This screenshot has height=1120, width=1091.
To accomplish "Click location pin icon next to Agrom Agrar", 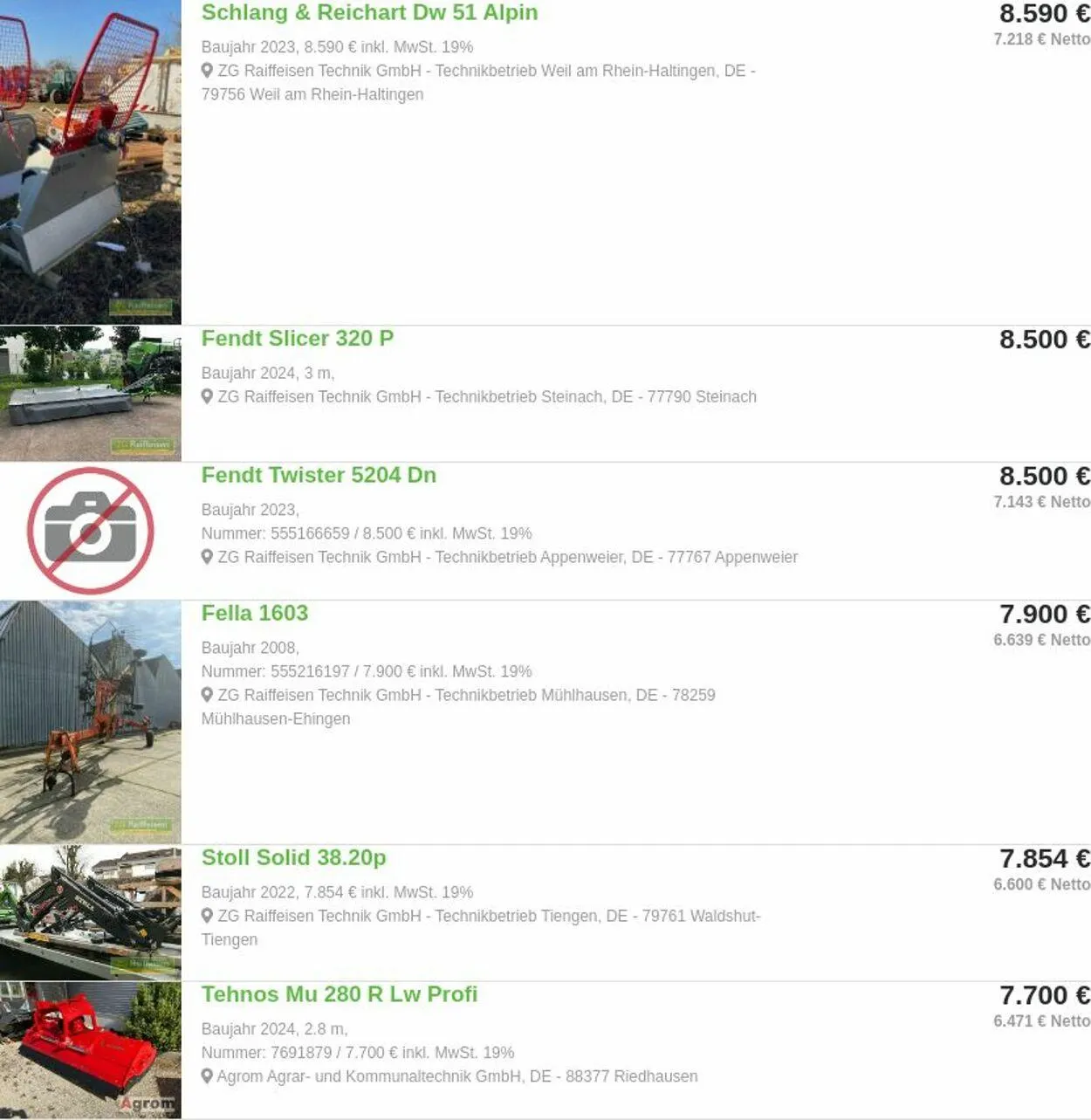I will point(207,1076).
